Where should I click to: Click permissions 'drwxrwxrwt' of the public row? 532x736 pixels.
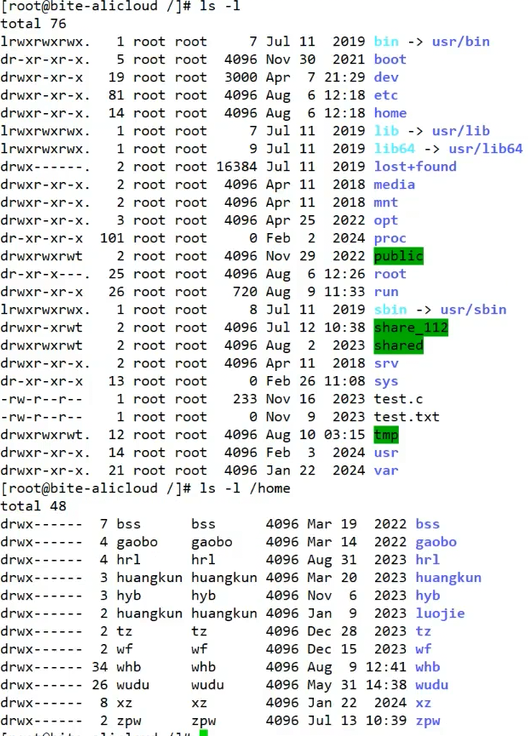[41, 256]
